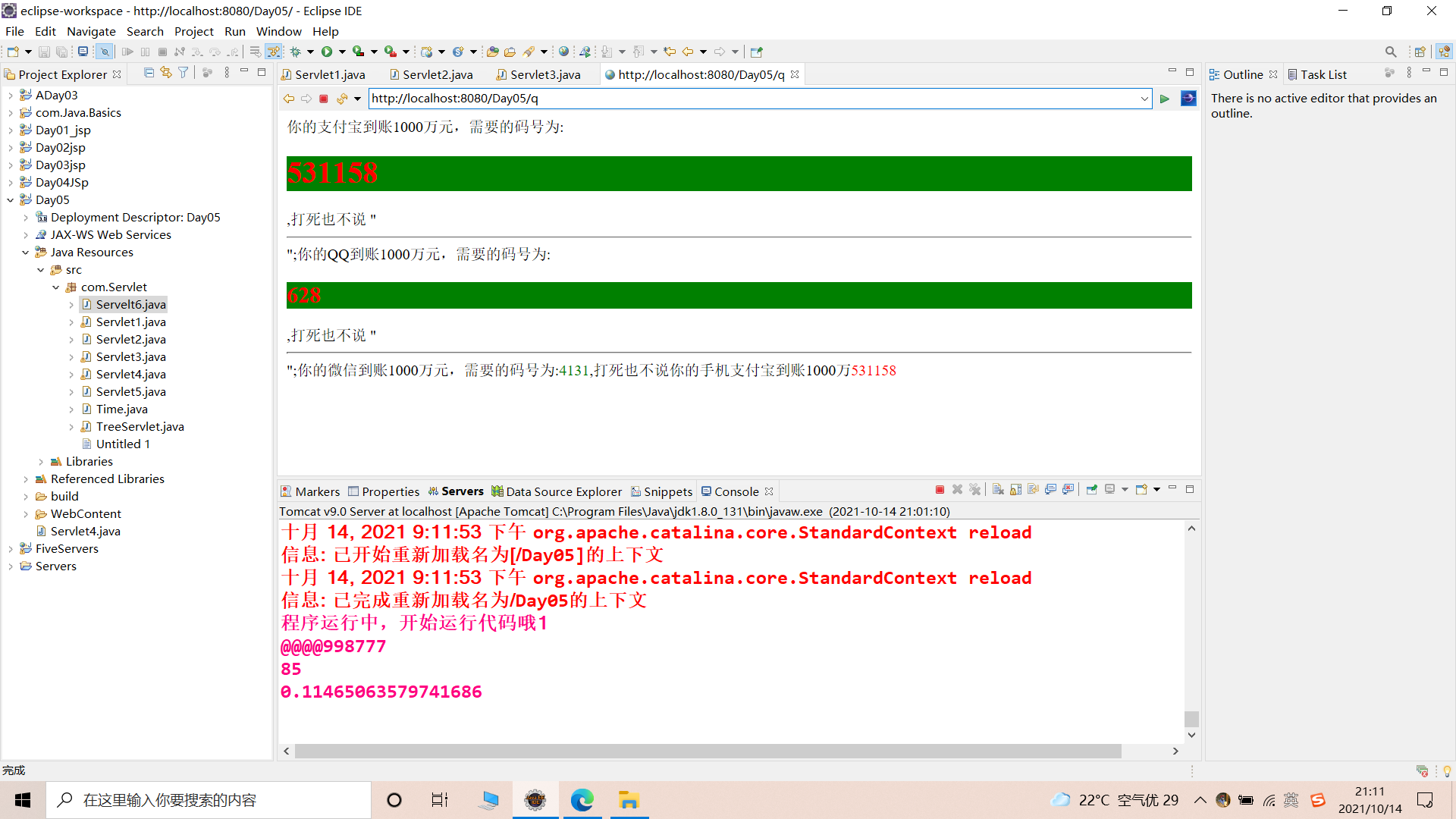1456x819 pixels.
Task: Click Collapse All in Project Explorer
Action: coord(149,73)
